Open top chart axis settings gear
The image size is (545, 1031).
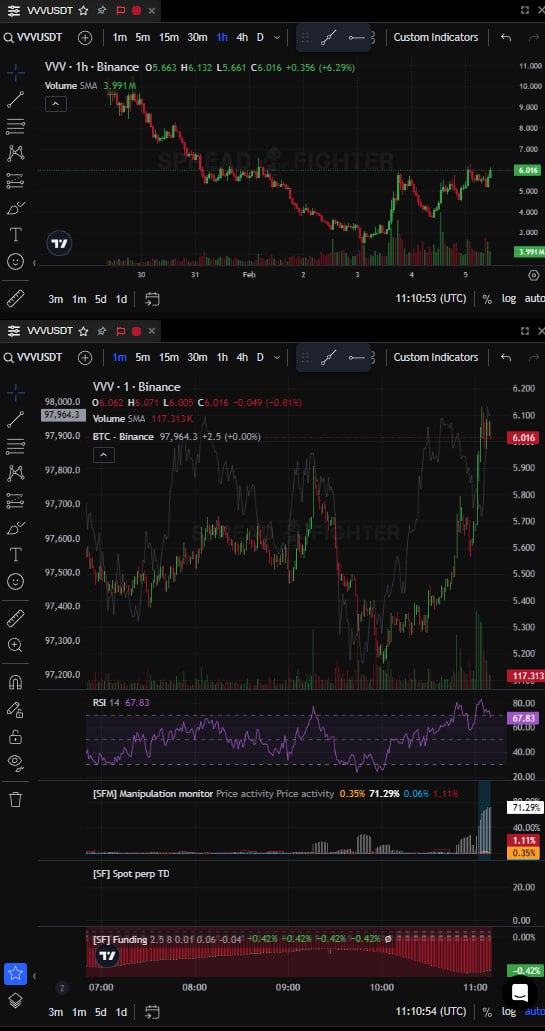tap(533, 275)
